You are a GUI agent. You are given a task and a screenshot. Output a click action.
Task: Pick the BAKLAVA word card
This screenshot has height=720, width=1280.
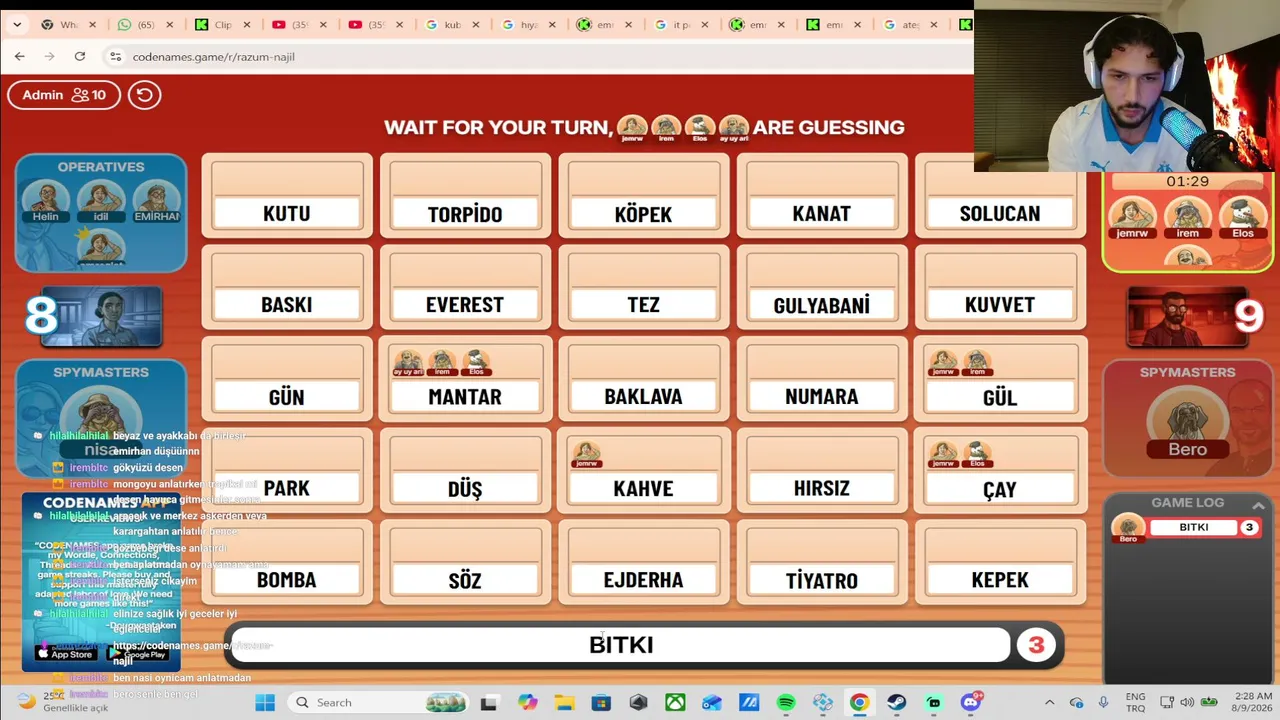(644, 380)
